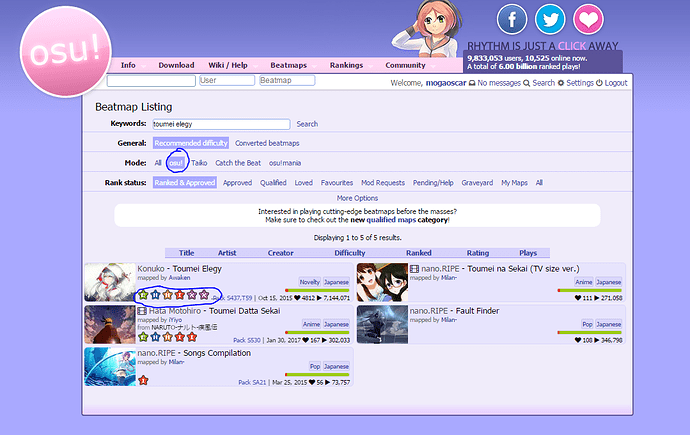Click the osu! logo circle

(x=66, y=51)
